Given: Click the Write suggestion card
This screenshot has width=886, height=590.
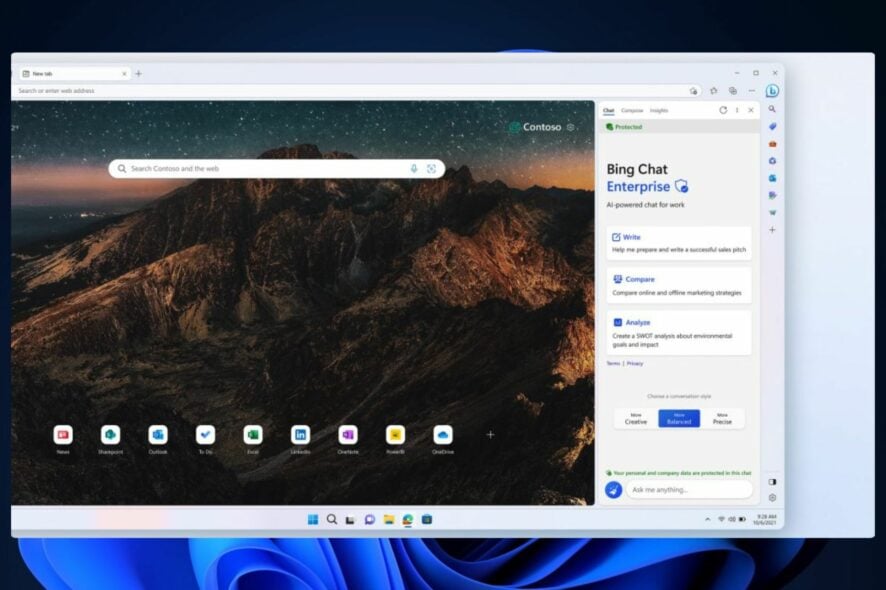Looking at the screenshot, I should pyautogui.click(x=678, y=244).
